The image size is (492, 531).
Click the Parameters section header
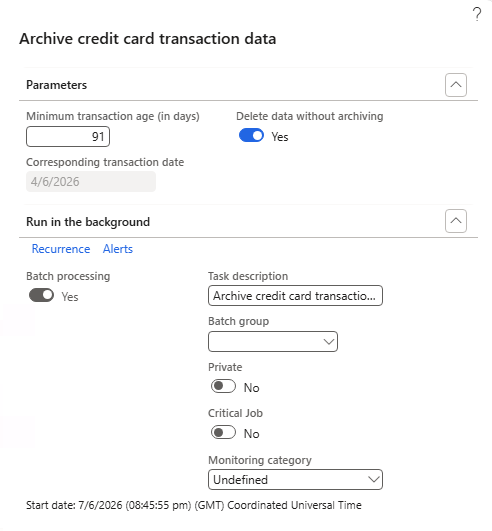(57, 85)
